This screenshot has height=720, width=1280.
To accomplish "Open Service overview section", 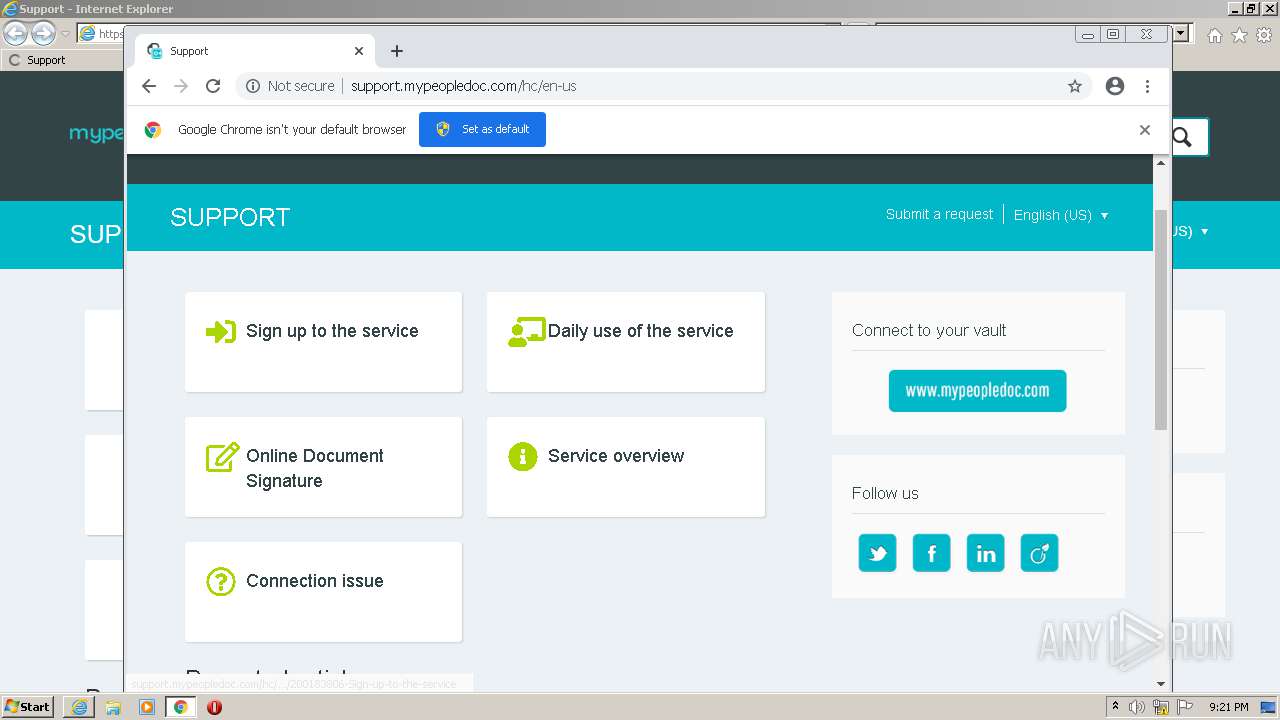I will [x=626, y=467].
